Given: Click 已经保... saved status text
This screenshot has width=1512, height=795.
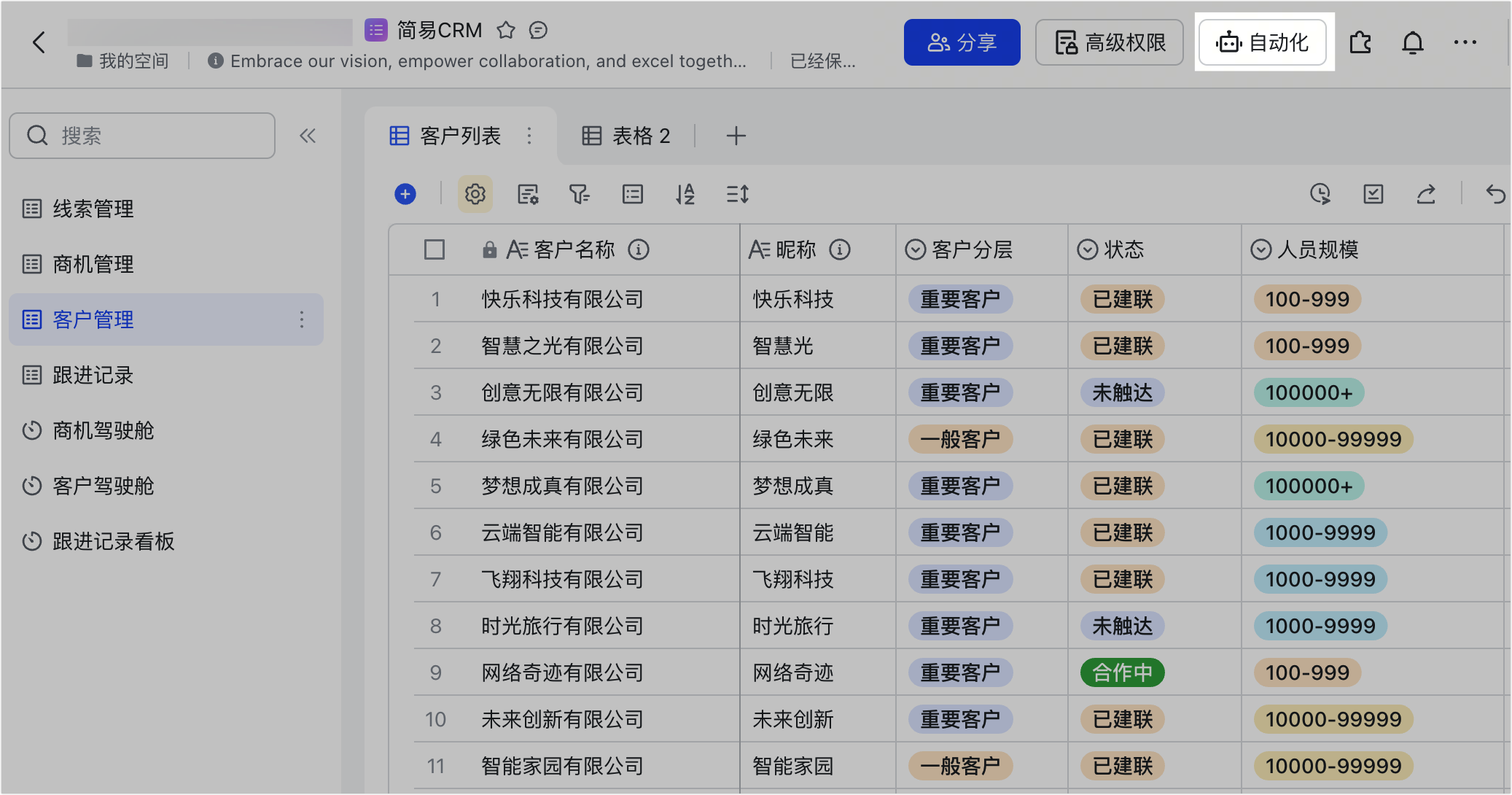Looking at the screenshot, I should tap(823, 61).
